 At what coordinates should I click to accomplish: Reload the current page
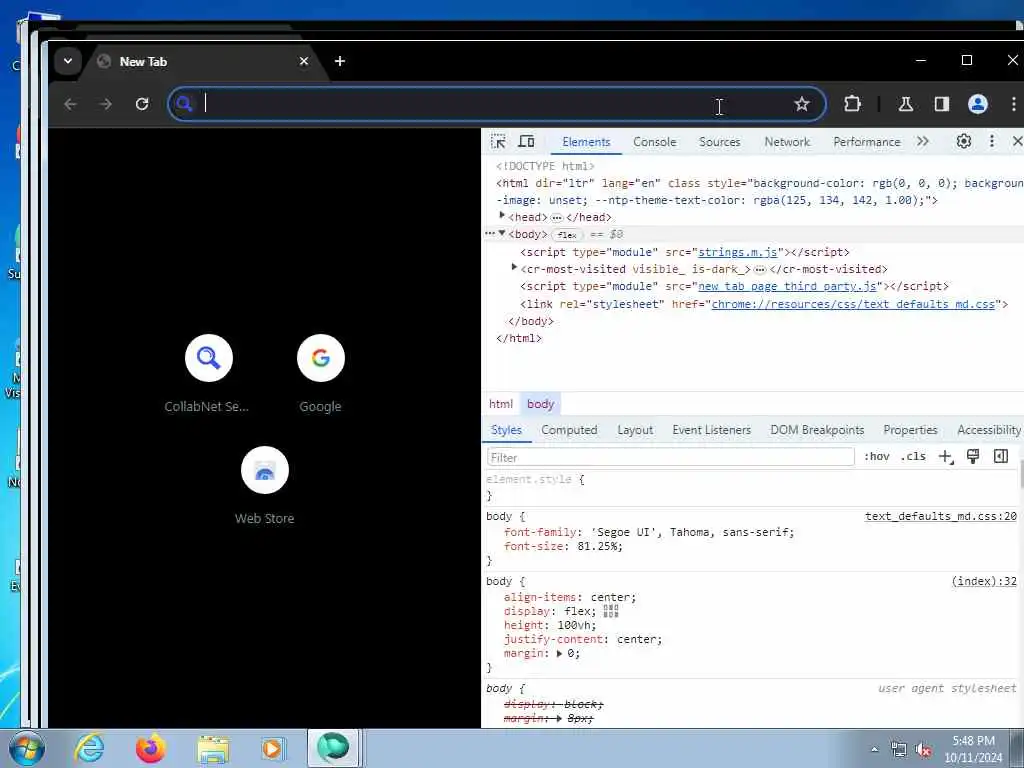click(142, 104)
